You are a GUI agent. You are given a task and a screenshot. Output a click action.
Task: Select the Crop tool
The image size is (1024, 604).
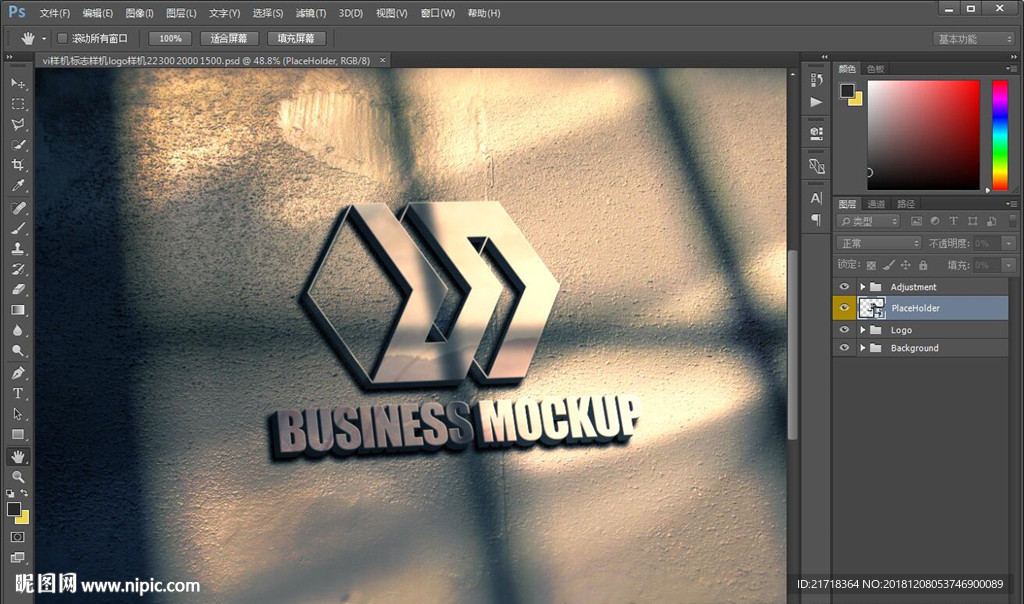pos(18,165)
